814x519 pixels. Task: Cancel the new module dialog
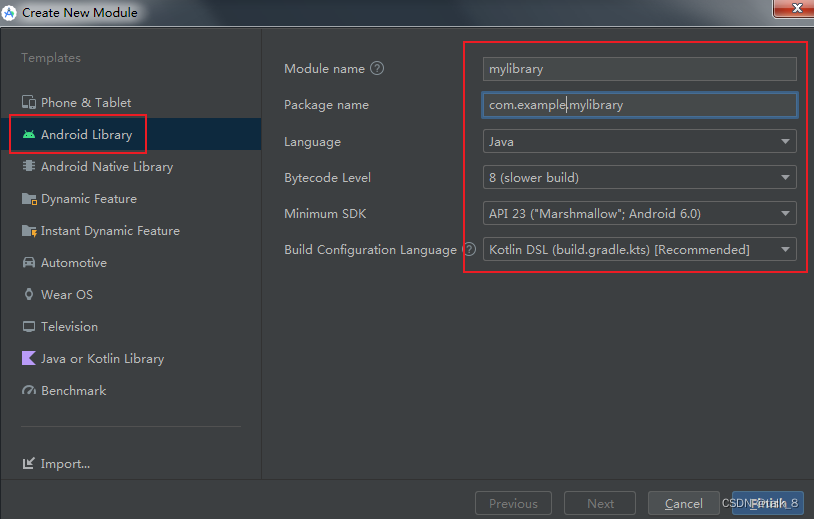(684, 503)
